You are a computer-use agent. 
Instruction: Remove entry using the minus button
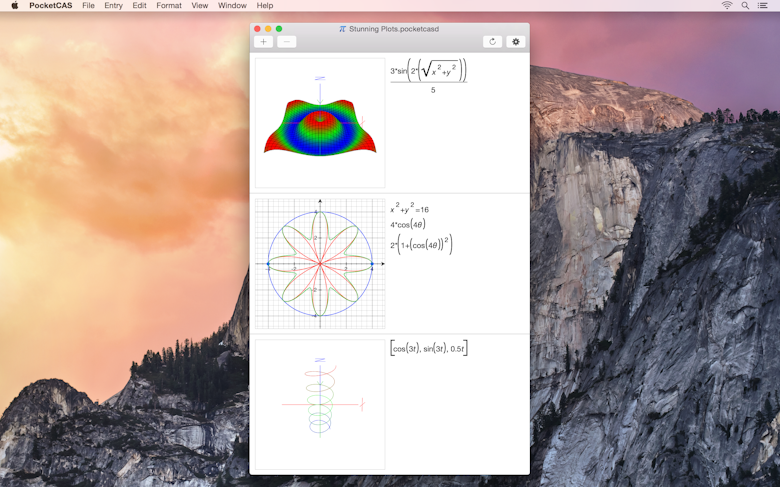287,42
